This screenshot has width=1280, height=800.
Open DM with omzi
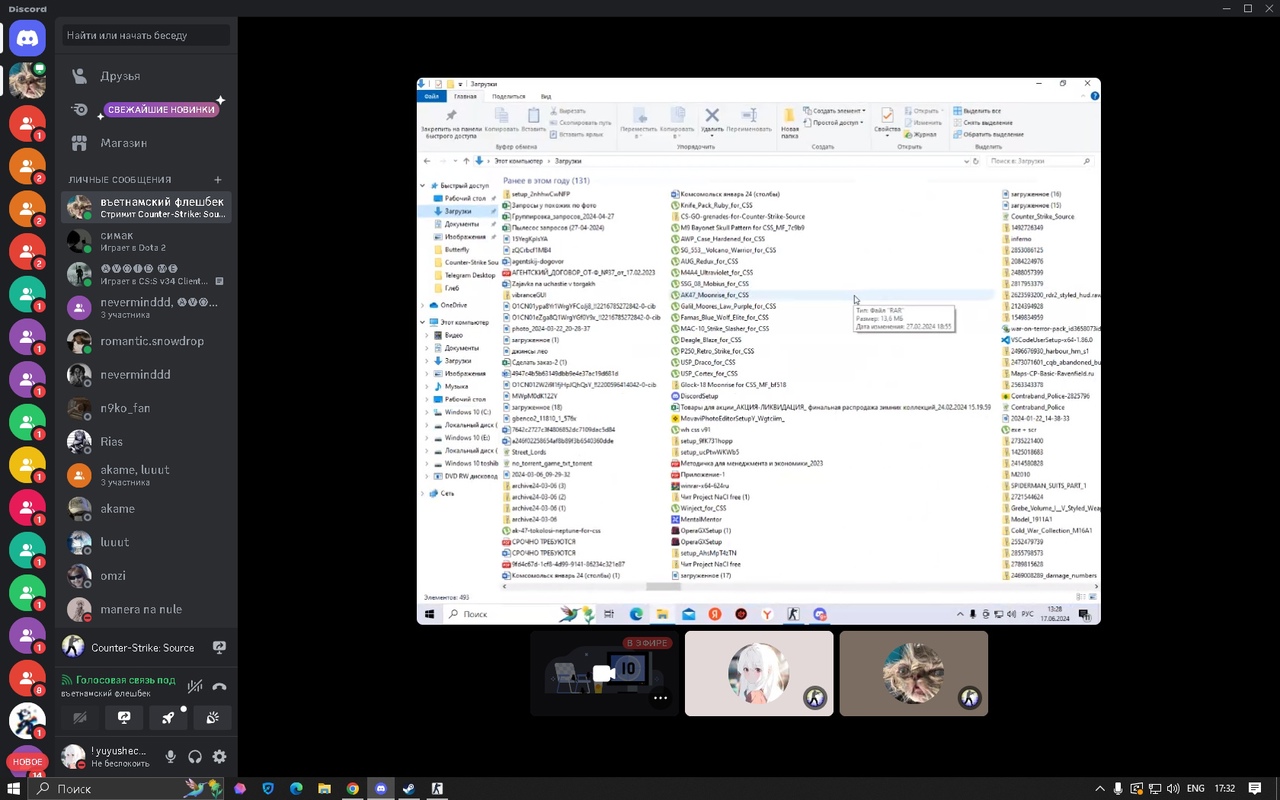tap(146, 575)
